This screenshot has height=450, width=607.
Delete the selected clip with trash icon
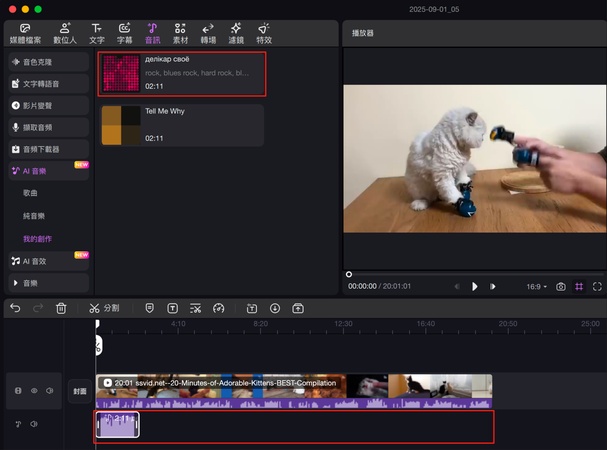pyautogui.click(x=61, y=308)
